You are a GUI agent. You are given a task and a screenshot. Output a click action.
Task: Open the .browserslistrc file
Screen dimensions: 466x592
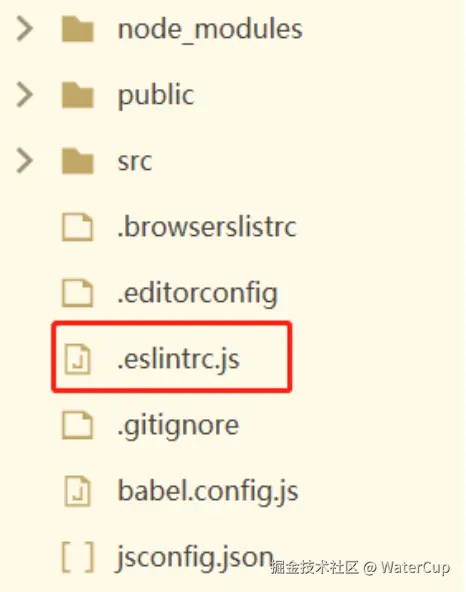click(x=207, y=227)
